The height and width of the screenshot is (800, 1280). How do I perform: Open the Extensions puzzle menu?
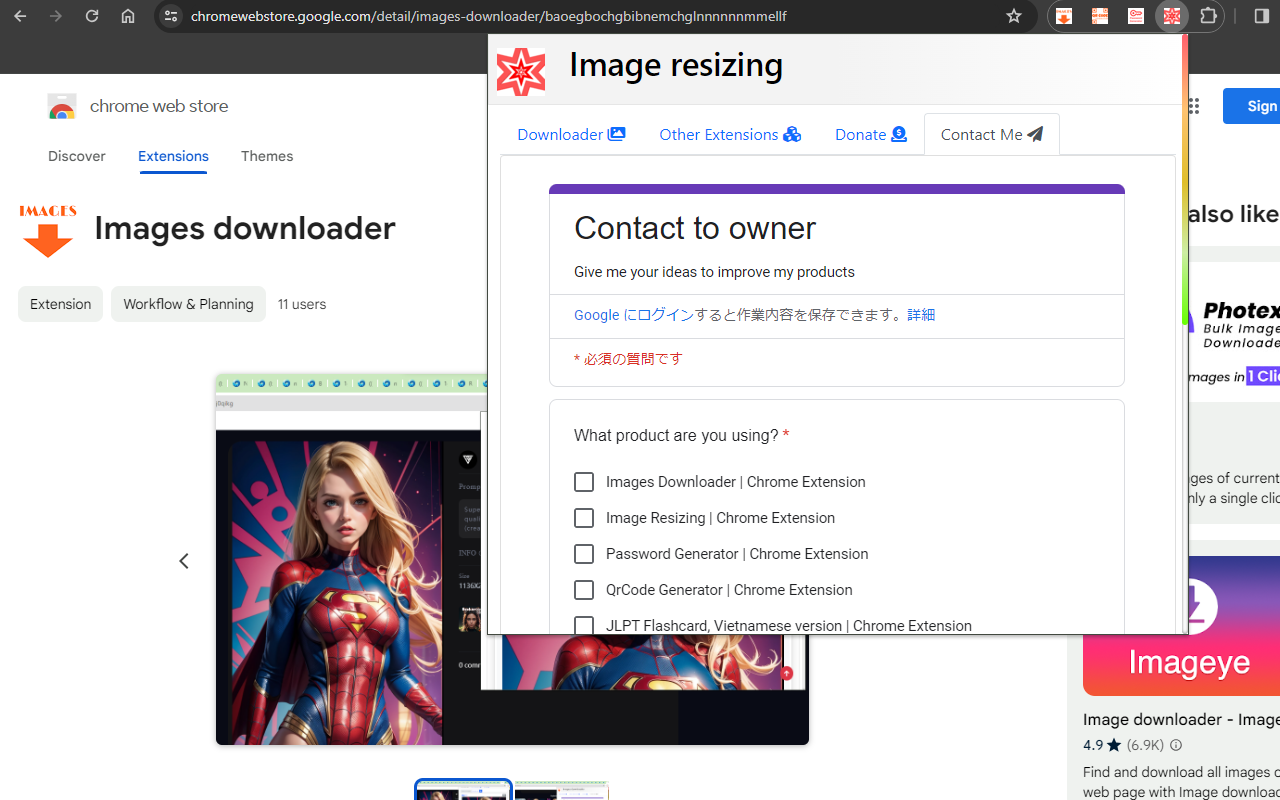click(1208, 16)
